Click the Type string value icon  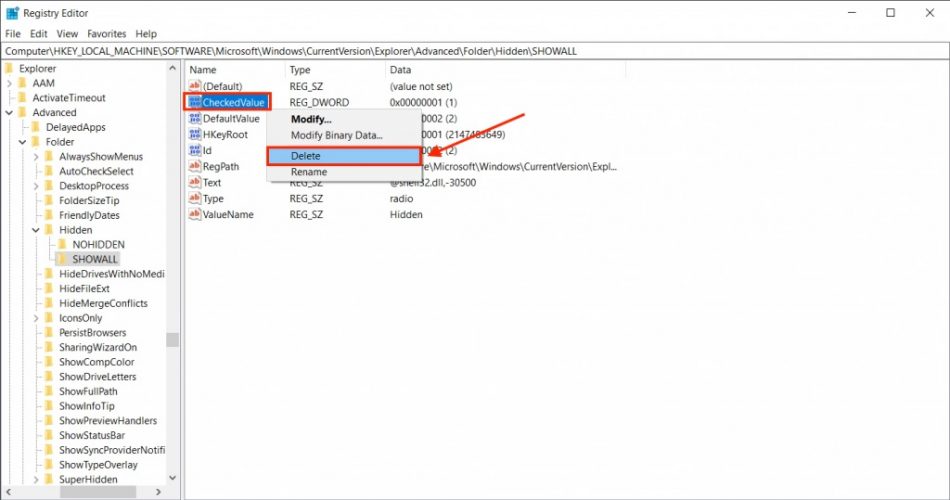(x=194, y=198)
